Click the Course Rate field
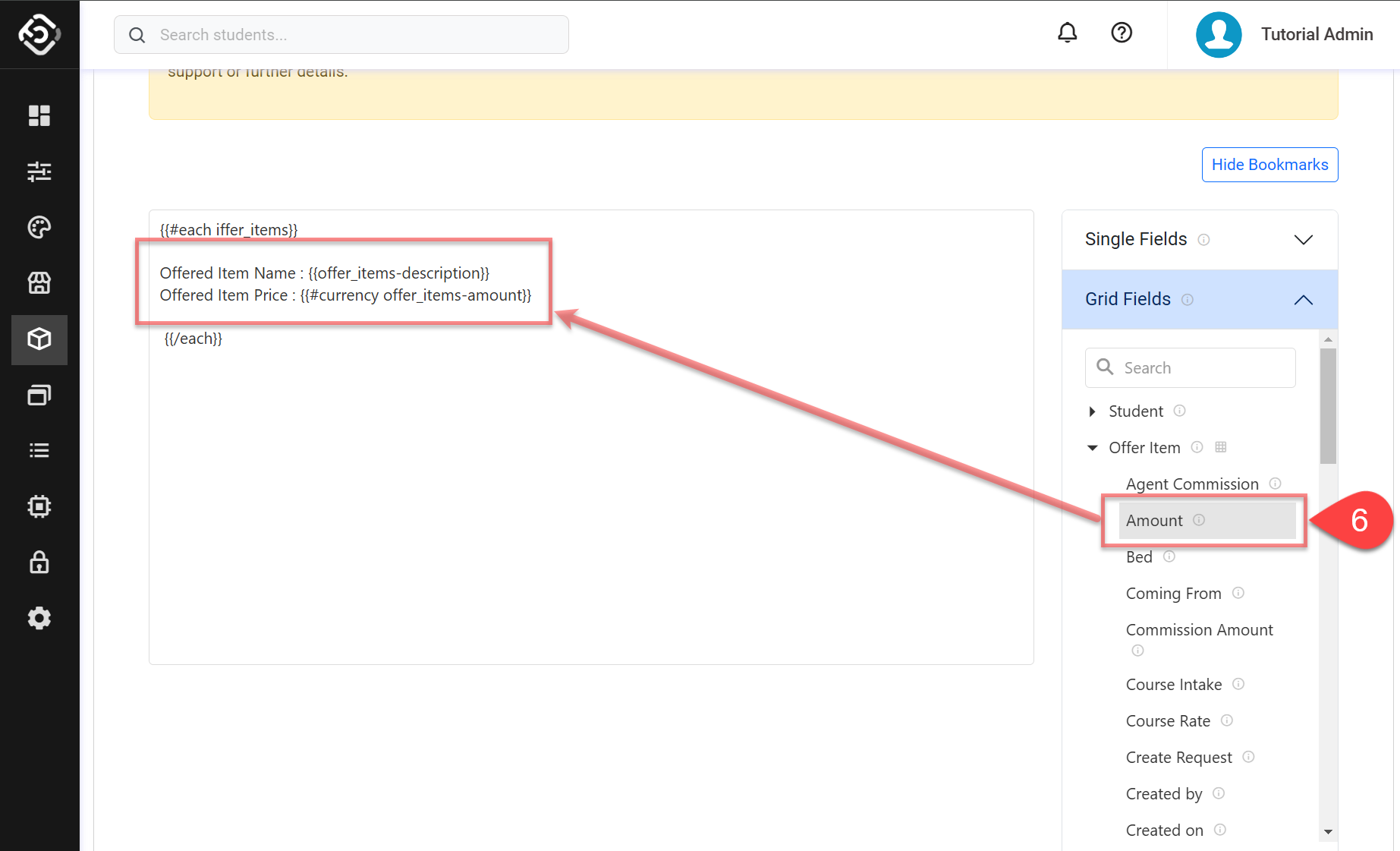This screenshot has width=1400, height=851. pyautogui.click(x=1167, y=721)
